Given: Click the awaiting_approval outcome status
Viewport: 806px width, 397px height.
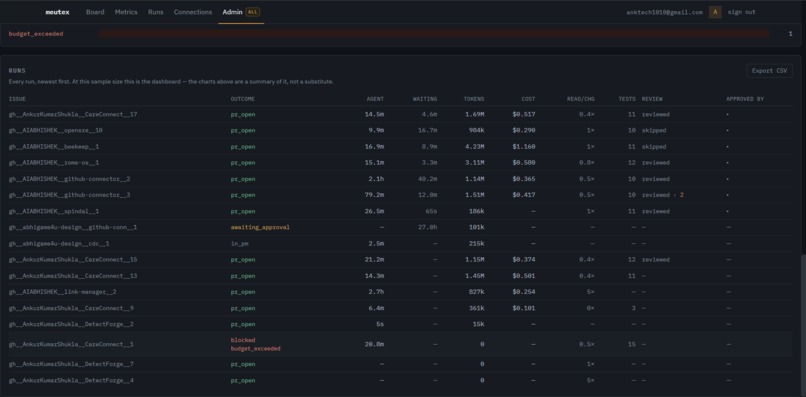Looking at the screenshot, I should pos(260,227).
